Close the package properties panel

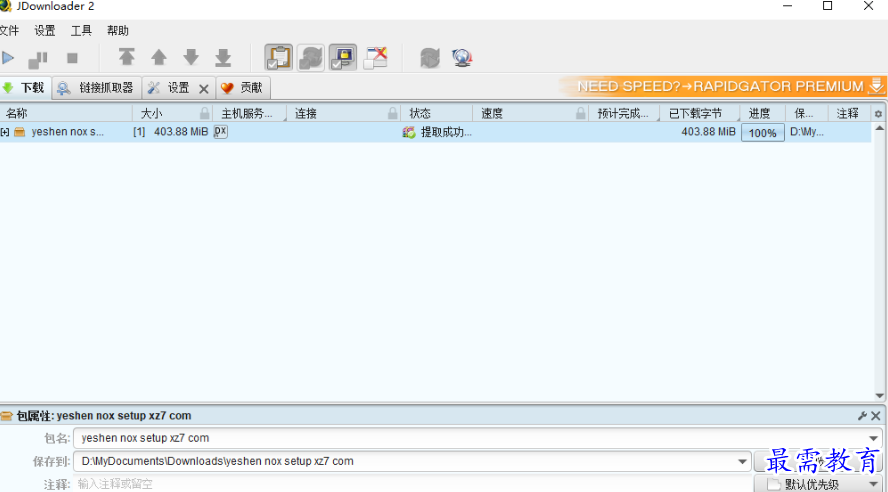[876, 416]
